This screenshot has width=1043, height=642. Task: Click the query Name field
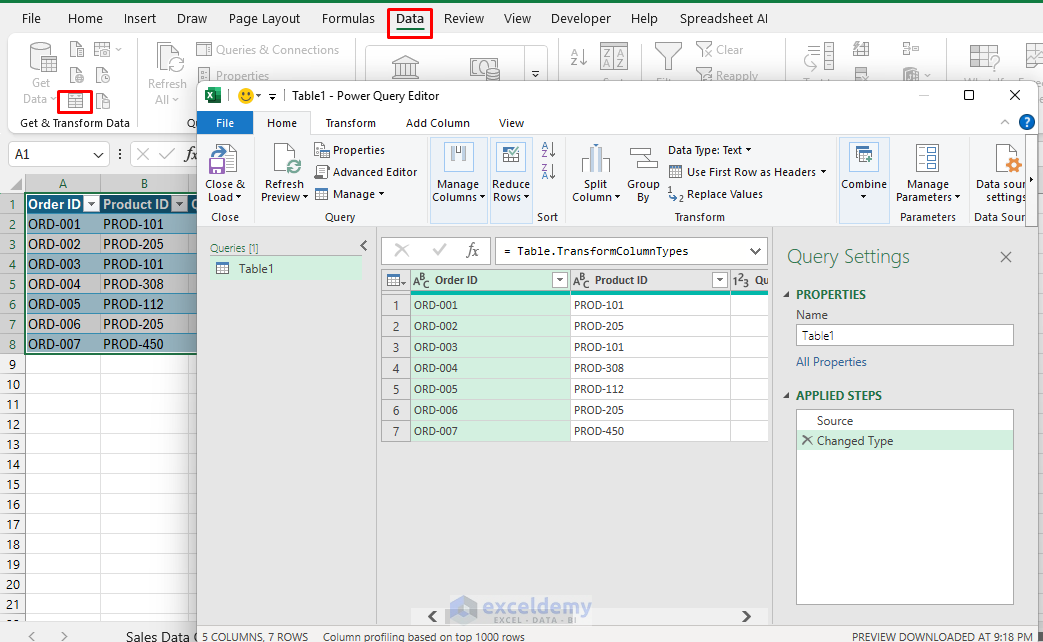[x=905, y=335]
